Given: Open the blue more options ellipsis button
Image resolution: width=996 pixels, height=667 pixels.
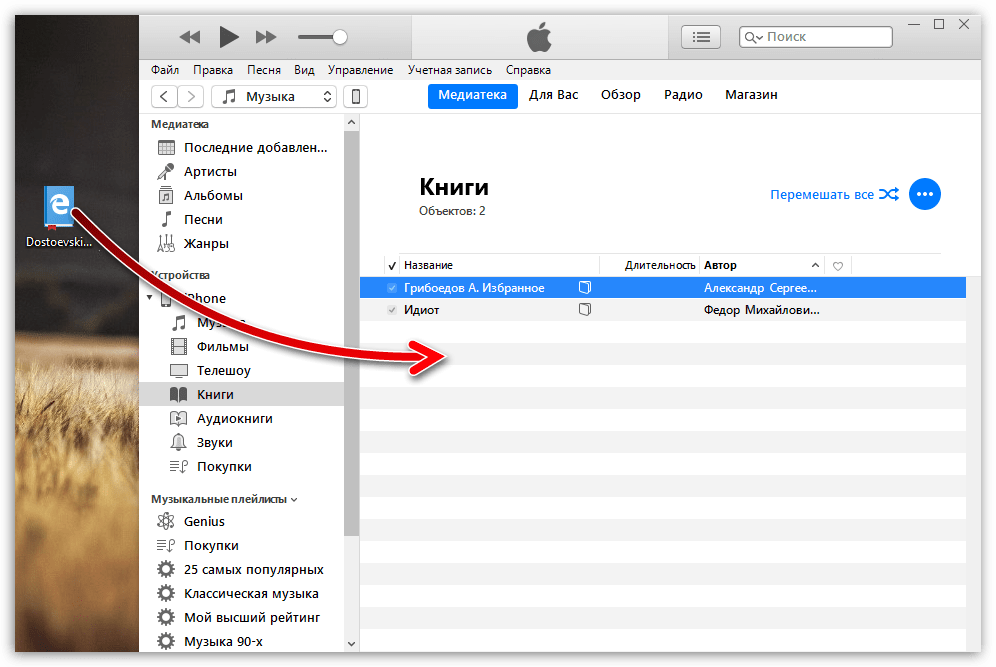Looking at the screenshot, I should (x=925, y=194).
